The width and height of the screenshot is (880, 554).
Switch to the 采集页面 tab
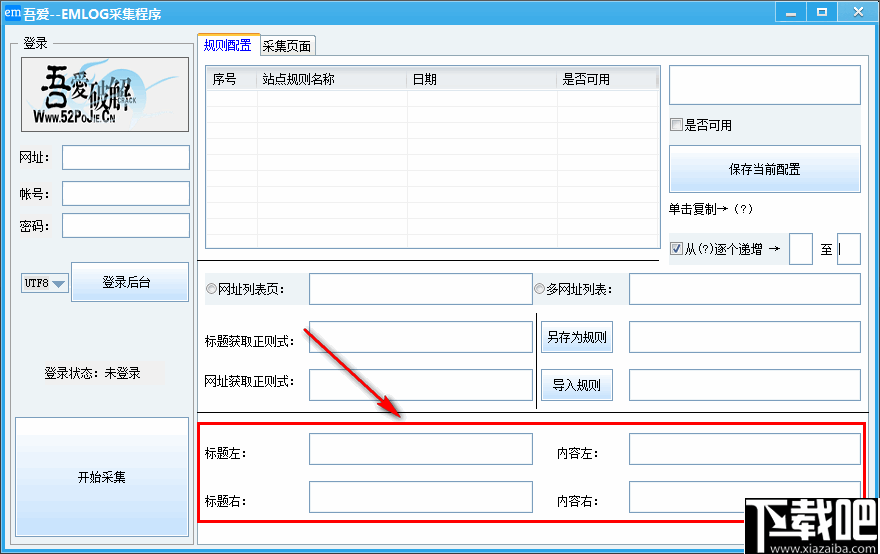point(287,46)
